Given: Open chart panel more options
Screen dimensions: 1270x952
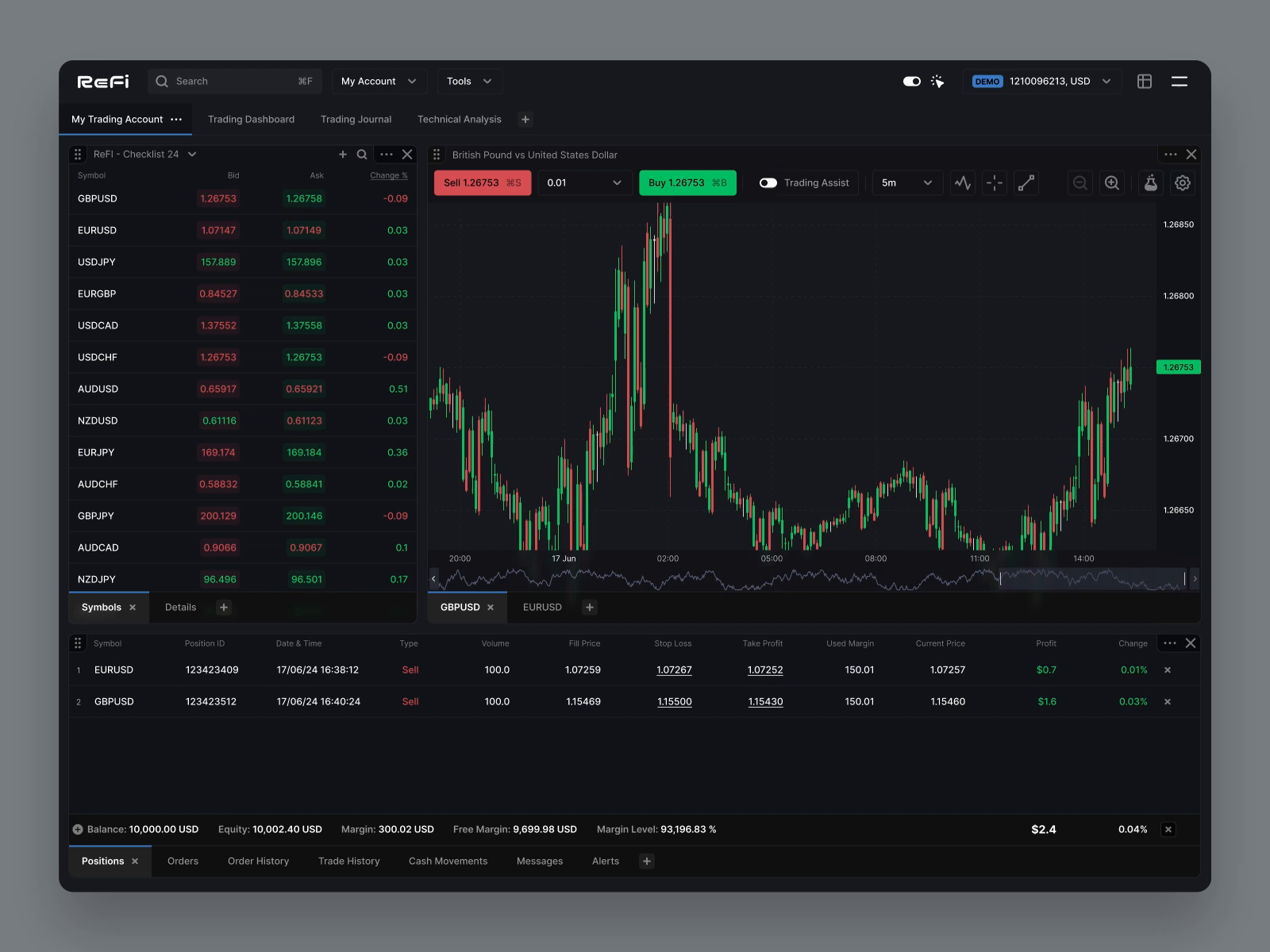Looking at the screenshot, I should coord(1170,155).
